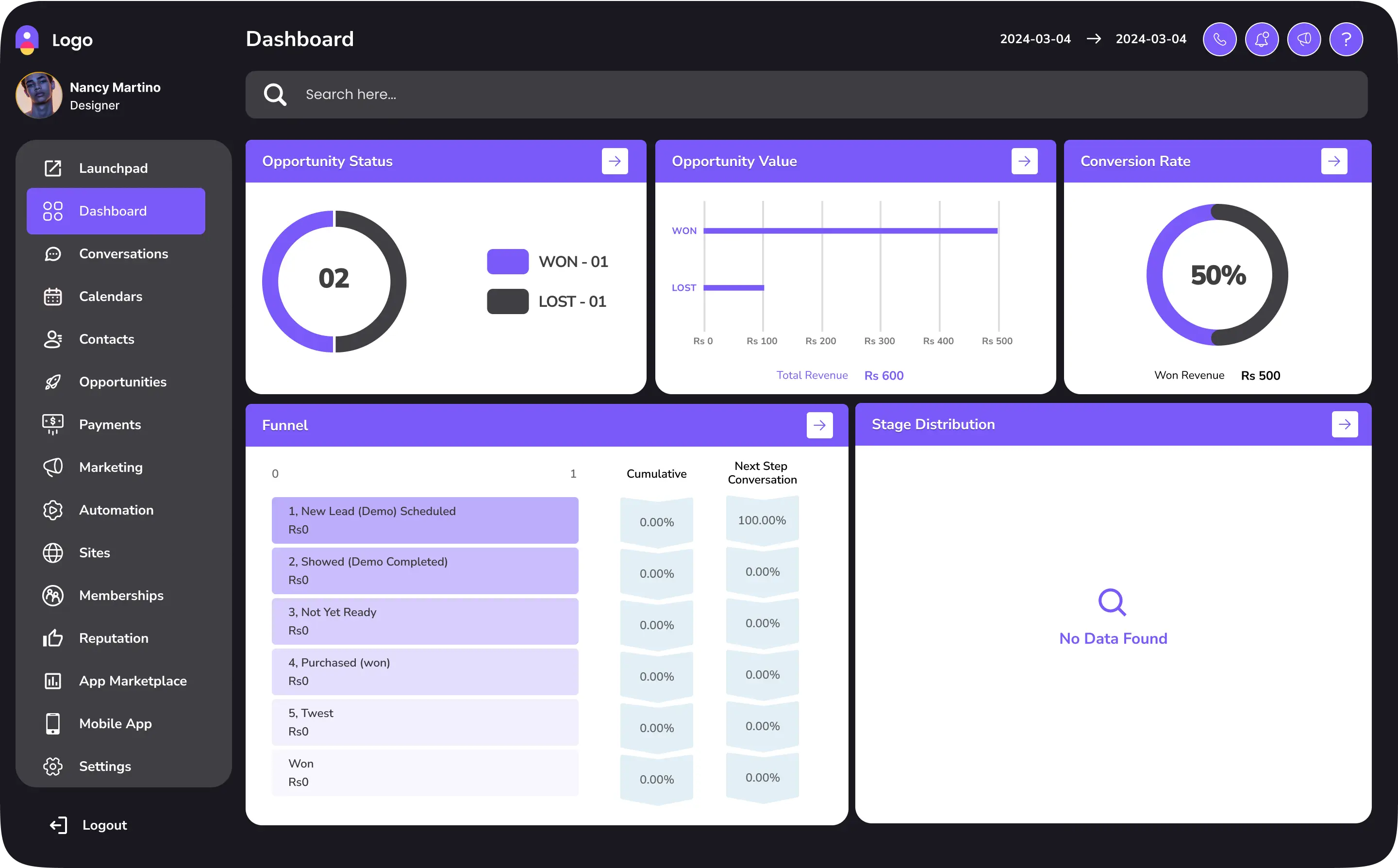Click the Automation gear-play icon

53,510
